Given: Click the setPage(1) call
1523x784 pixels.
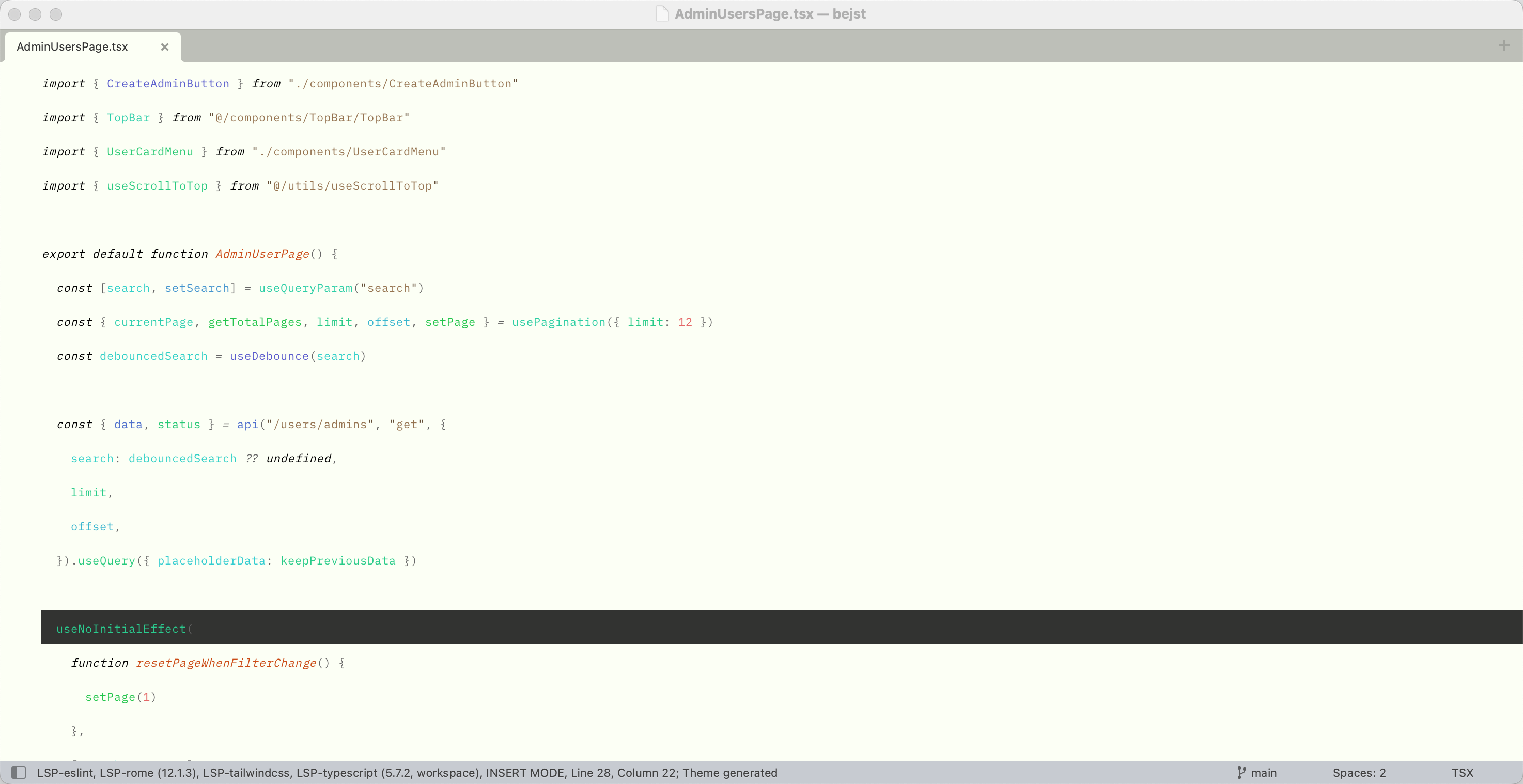Looking at the screenshot, I should pos(120,697).
